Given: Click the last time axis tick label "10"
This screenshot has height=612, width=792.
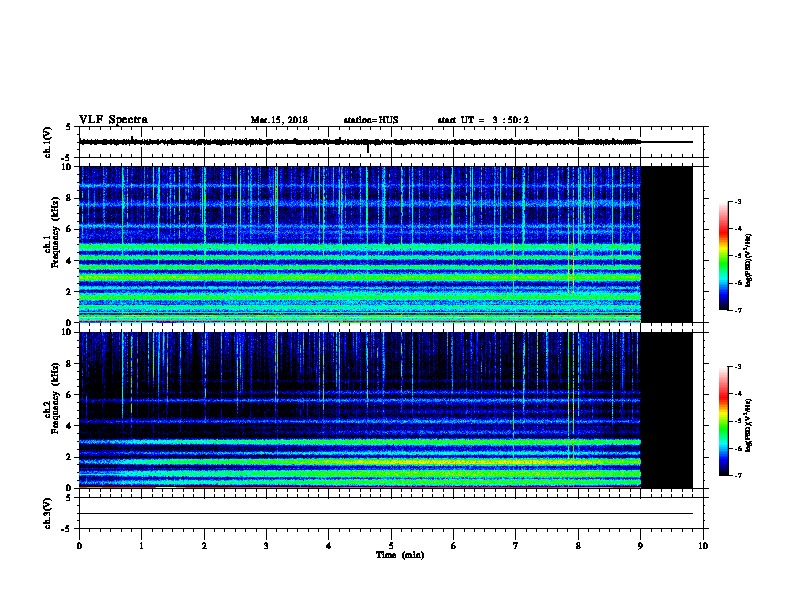Looking at the screenshot, I should [703, 545].
